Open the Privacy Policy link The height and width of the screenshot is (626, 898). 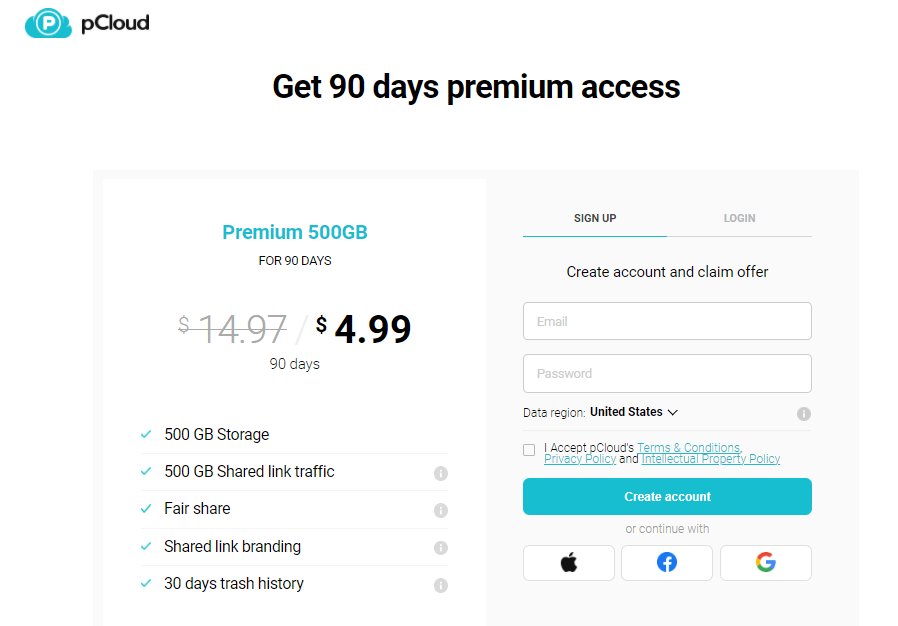click(580, 459)
